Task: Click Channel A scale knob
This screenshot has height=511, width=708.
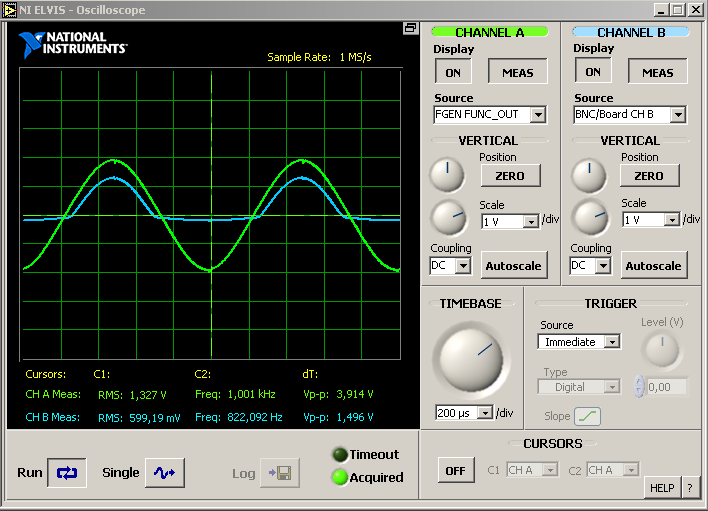Action: (x=449, y=218)
